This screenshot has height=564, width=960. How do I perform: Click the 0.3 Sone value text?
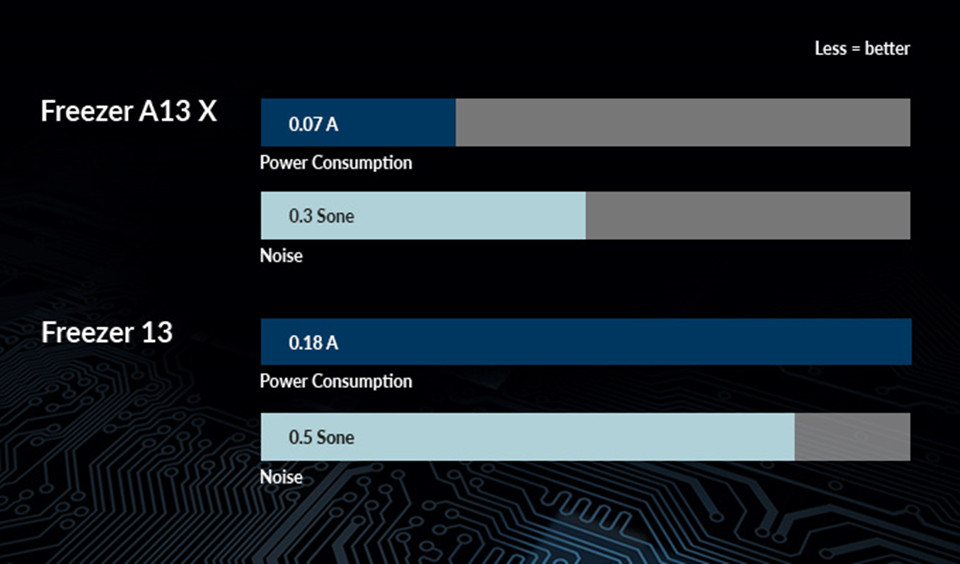(x=321, y=216)
